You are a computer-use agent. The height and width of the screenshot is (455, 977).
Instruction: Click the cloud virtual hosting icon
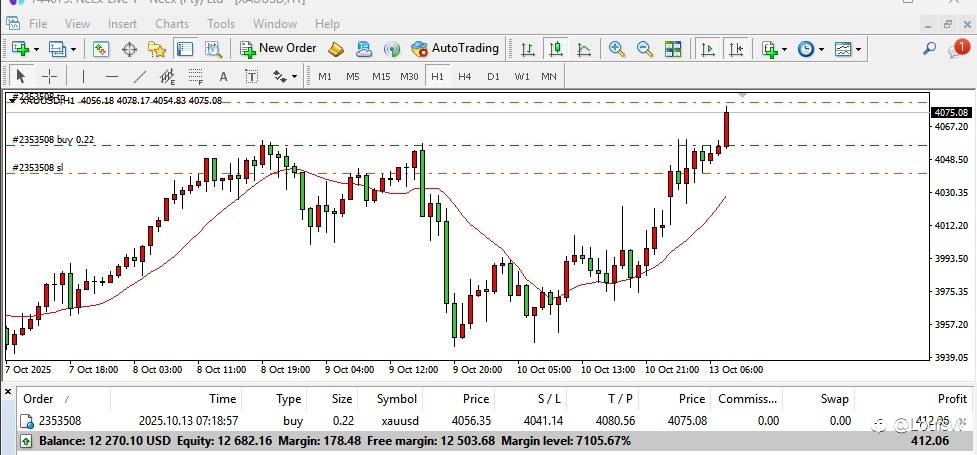[364, 49]
